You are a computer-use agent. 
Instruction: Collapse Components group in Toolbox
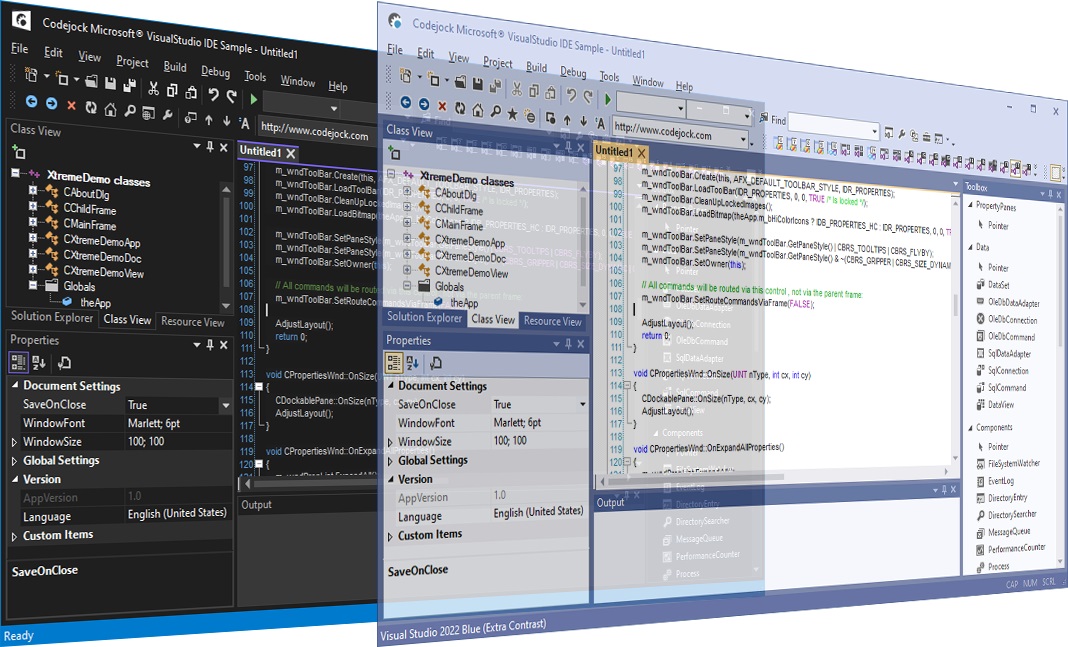(971, 428)
